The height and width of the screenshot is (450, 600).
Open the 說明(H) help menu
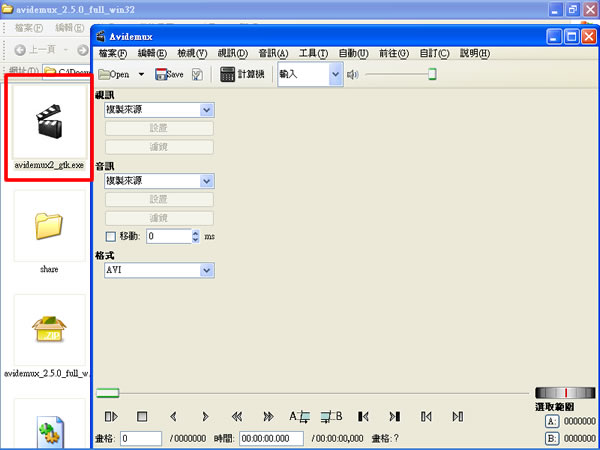[x=475, y=53]
